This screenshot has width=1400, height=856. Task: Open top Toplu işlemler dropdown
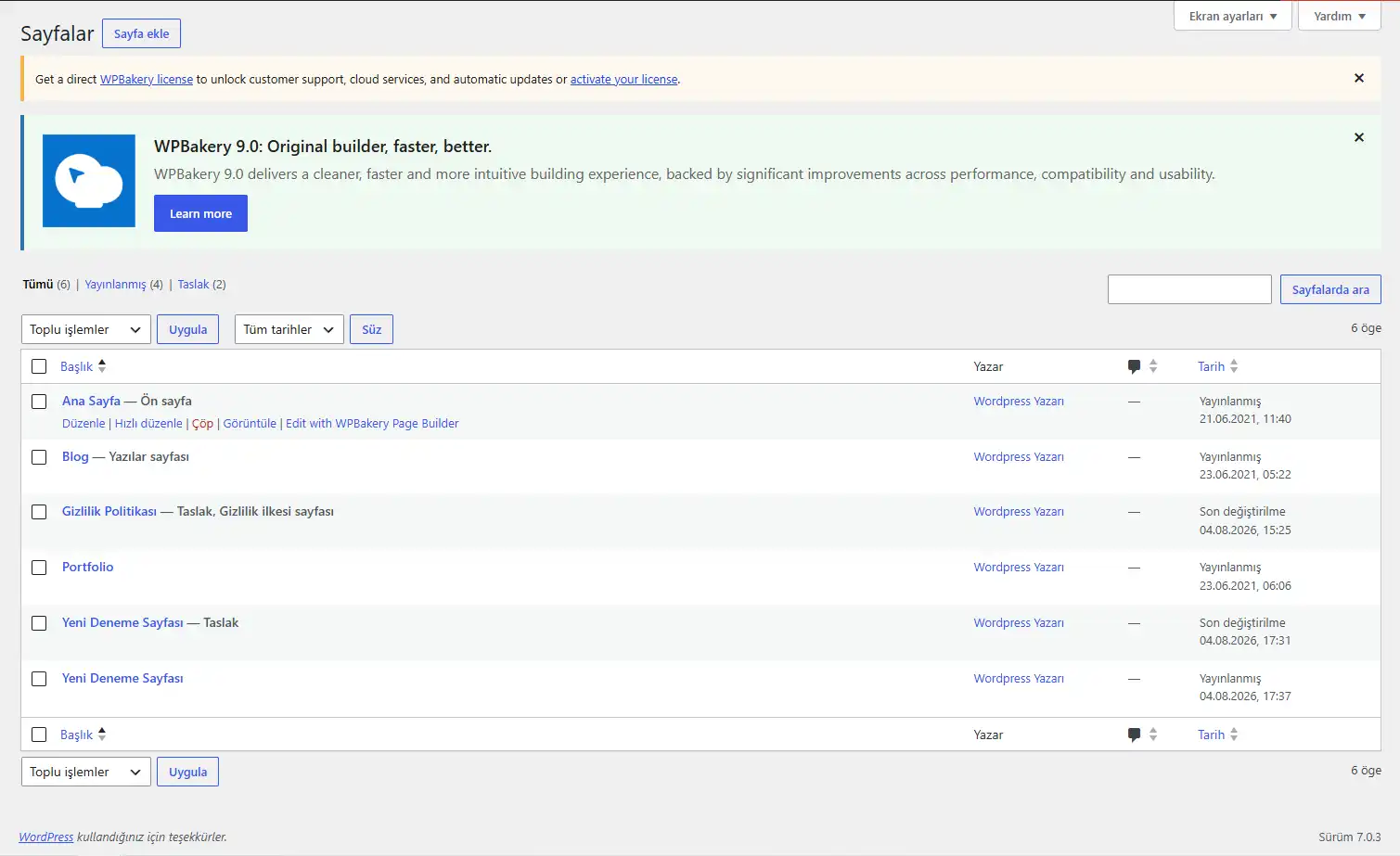click(85, 329)
